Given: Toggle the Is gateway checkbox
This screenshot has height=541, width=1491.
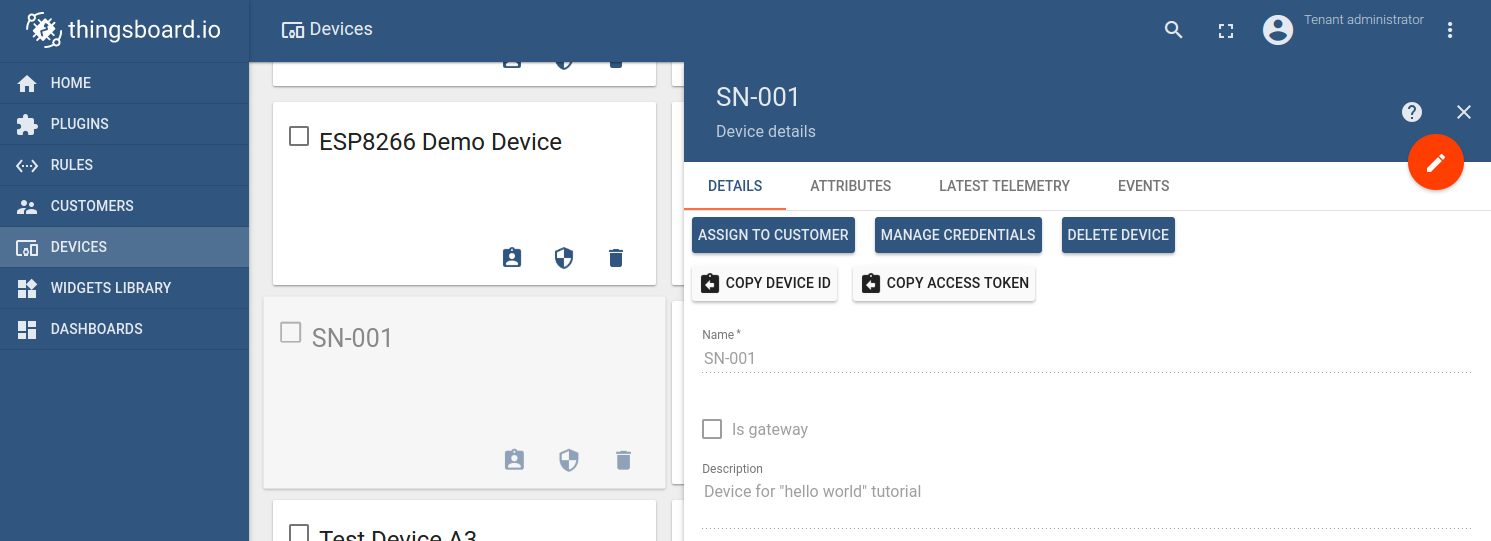Looking at the screenshot, I should point(712,429).
